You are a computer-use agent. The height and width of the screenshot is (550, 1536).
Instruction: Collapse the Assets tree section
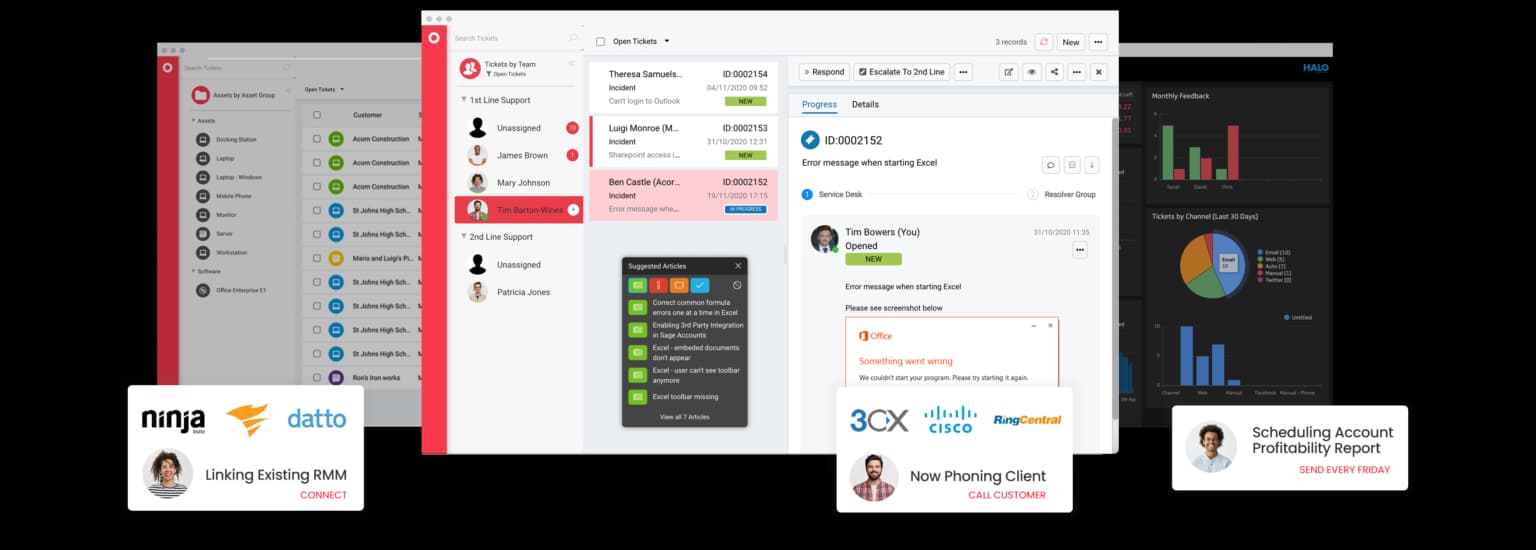tap(193, 121)
